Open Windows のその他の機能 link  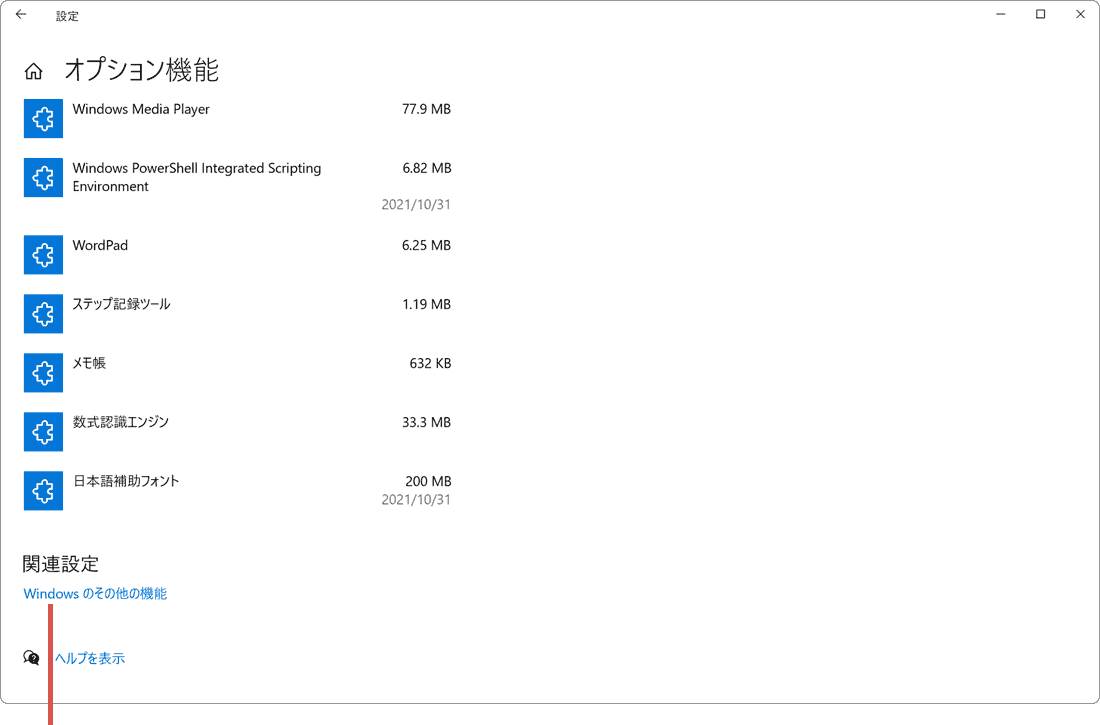95,593
